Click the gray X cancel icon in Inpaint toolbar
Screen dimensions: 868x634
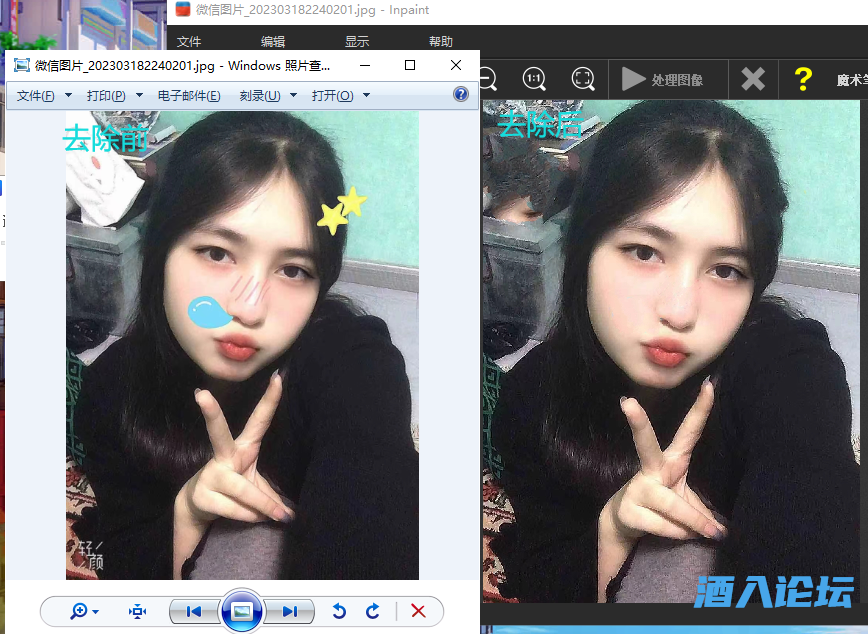click(753, 78)
